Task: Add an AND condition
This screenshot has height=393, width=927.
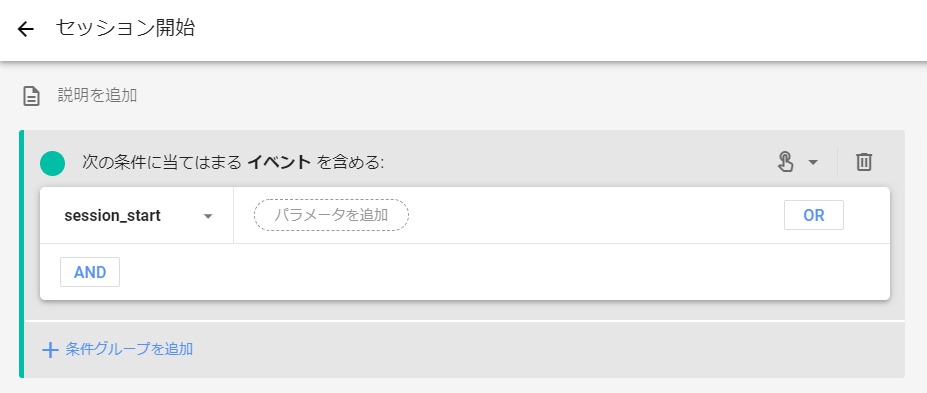Action: [x=90, y=272]
